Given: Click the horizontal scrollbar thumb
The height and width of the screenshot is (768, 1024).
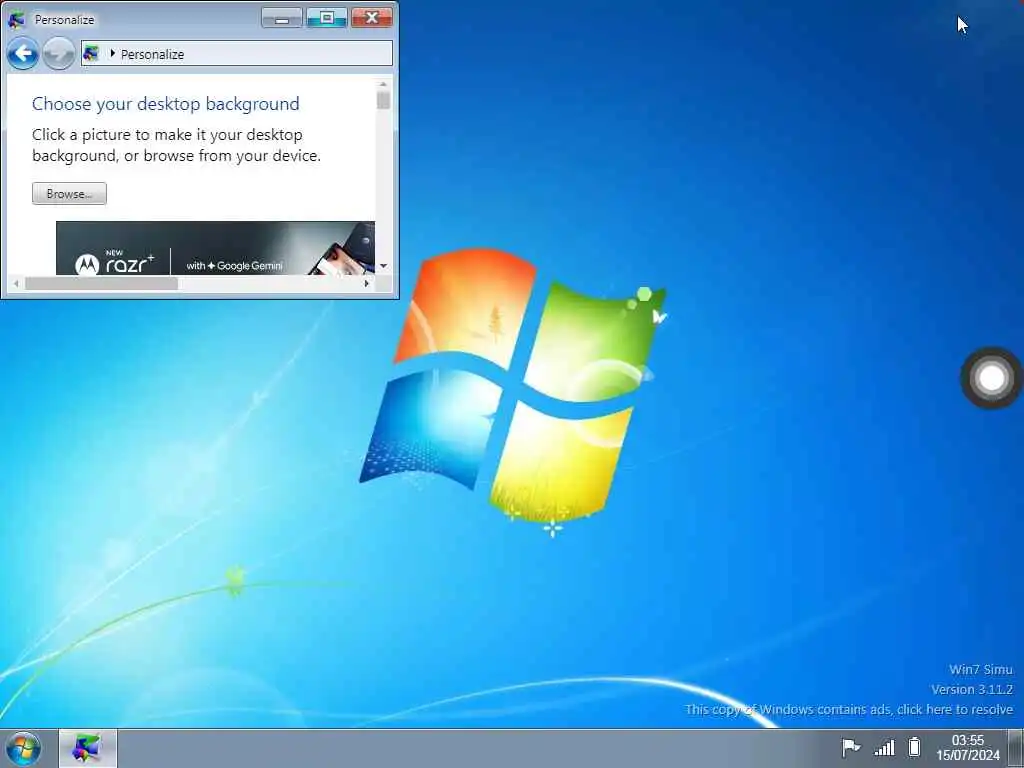Looking at the screenshot, I should tap(101, 283).
